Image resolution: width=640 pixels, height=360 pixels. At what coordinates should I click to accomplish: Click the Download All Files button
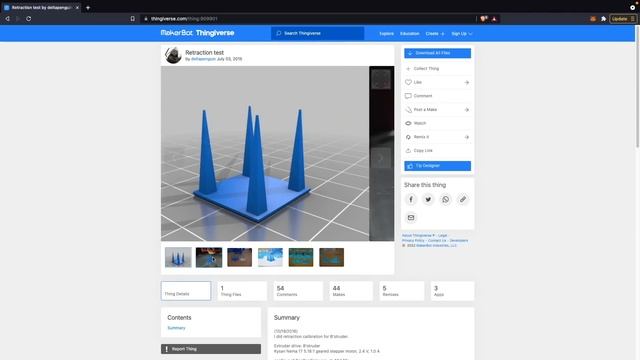(437, 53)
